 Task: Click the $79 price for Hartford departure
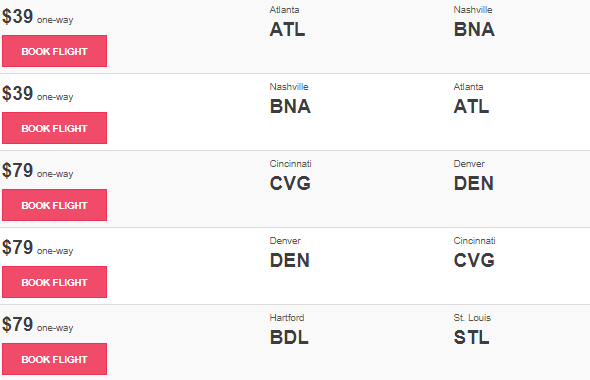point(17,324)
